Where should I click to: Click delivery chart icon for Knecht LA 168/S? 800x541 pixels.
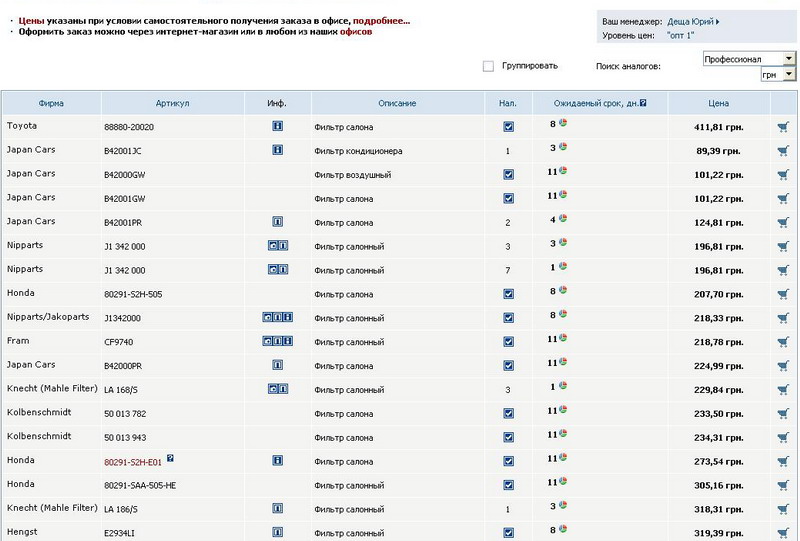click(x=563, y=385)
